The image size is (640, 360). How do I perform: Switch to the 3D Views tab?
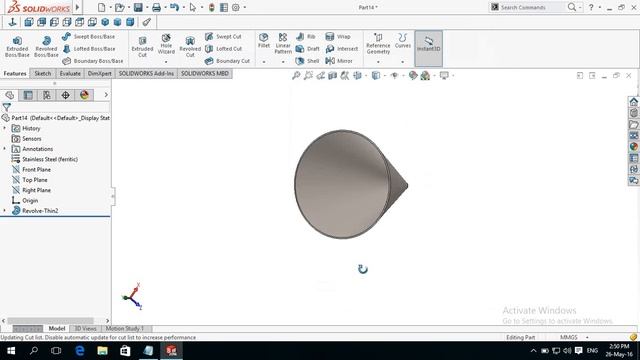click(85, 329)
